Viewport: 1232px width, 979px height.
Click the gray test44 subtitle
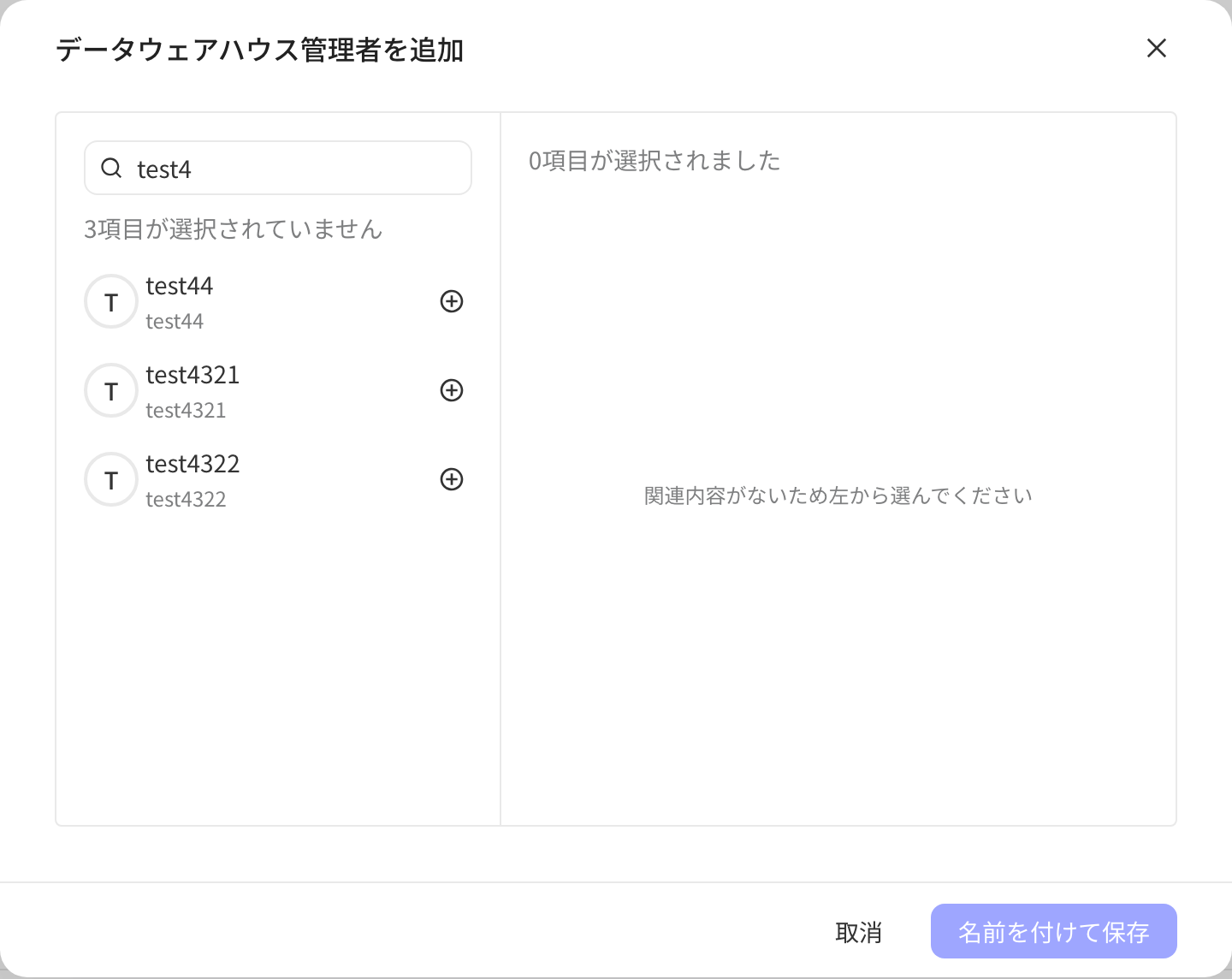[x=175, y=322]
